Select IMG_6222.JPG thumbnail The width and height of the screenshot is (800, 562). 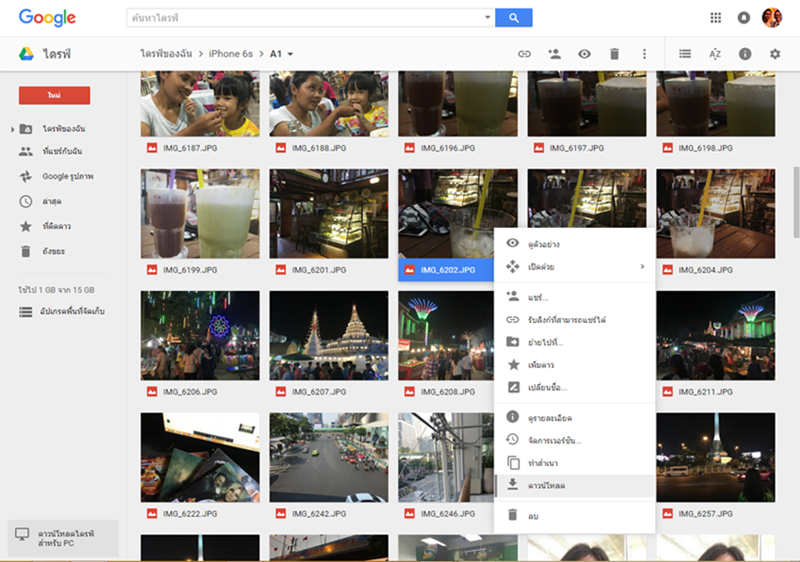pos(200,457)
